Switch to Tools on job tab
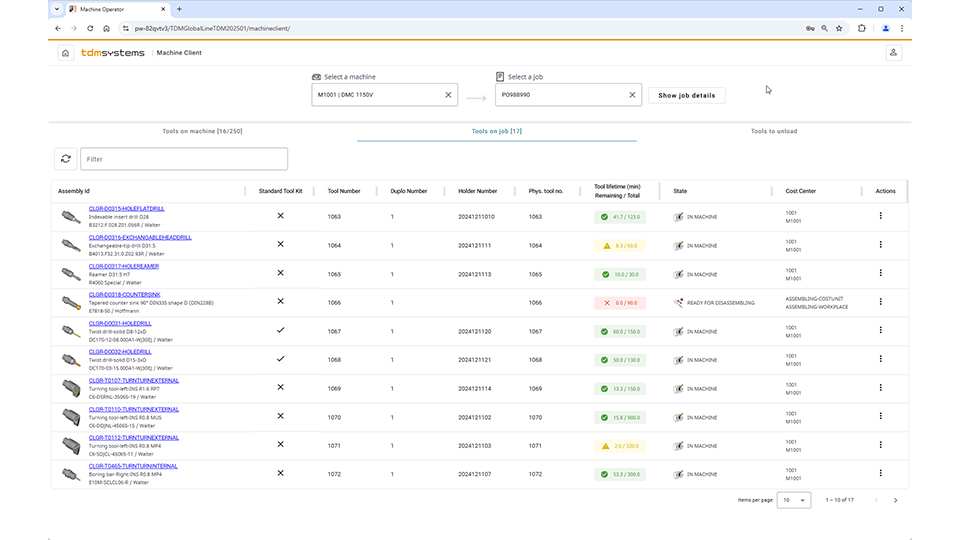This screenshot has width=960, height=540. 497,131
